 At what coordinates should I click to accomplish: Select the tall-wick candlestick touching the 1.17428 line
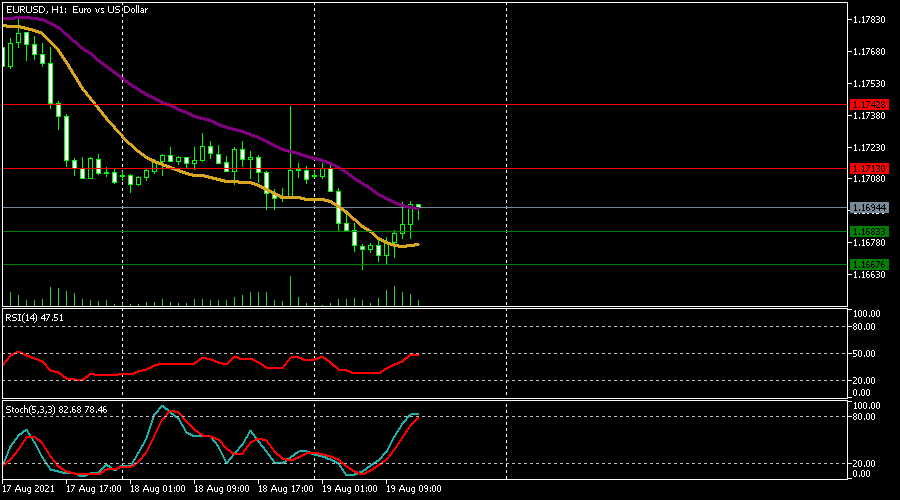click(x=290, y=152)
